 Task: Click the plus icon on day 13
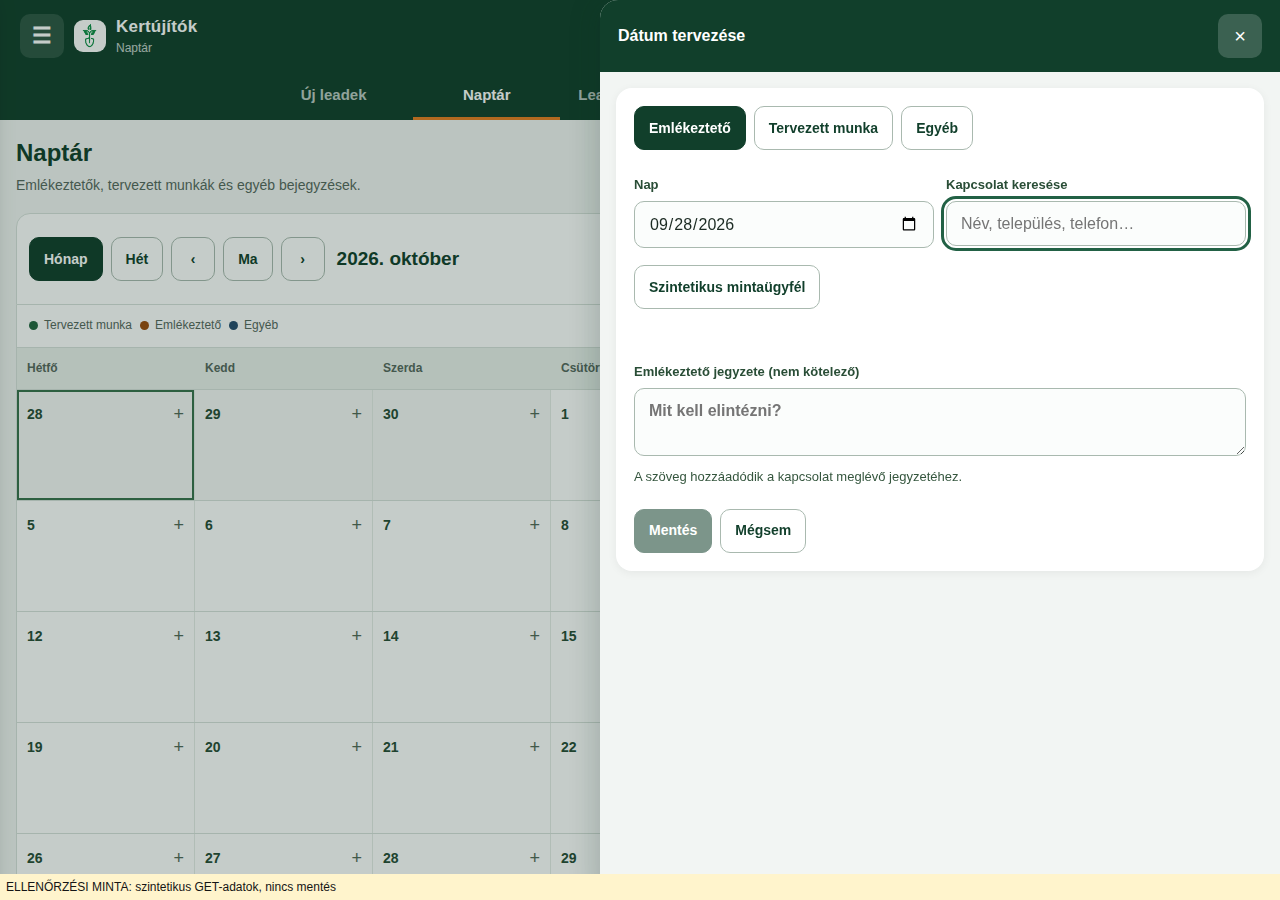click(357, 635)
